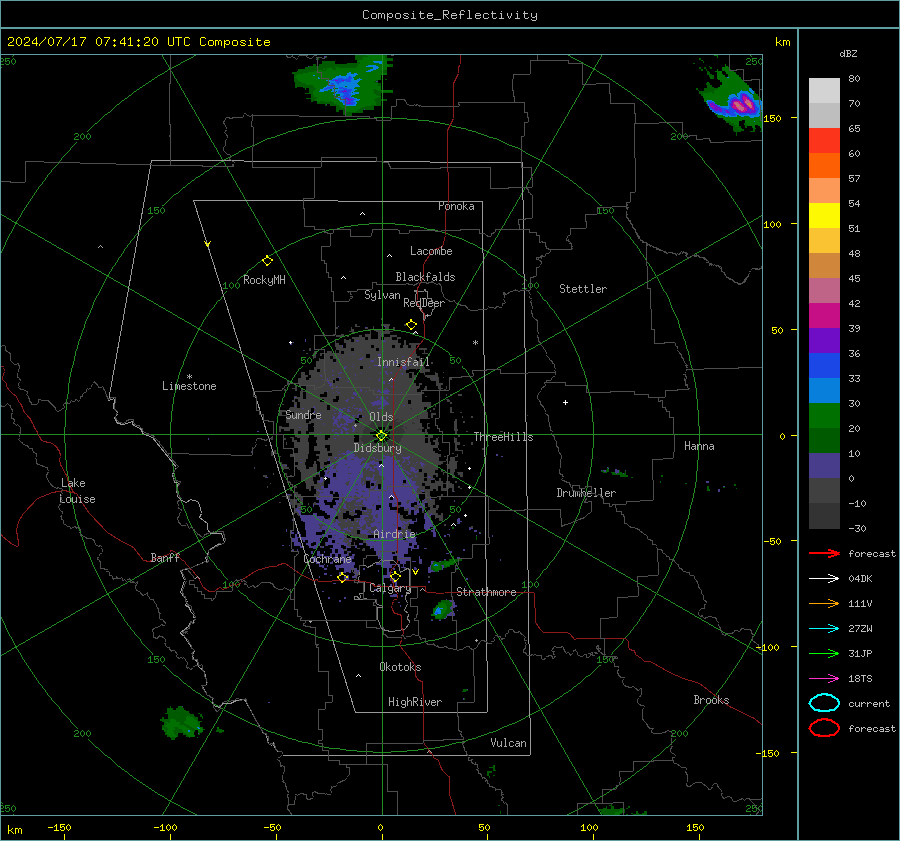Click the Brooks town label

coord(711,700)
